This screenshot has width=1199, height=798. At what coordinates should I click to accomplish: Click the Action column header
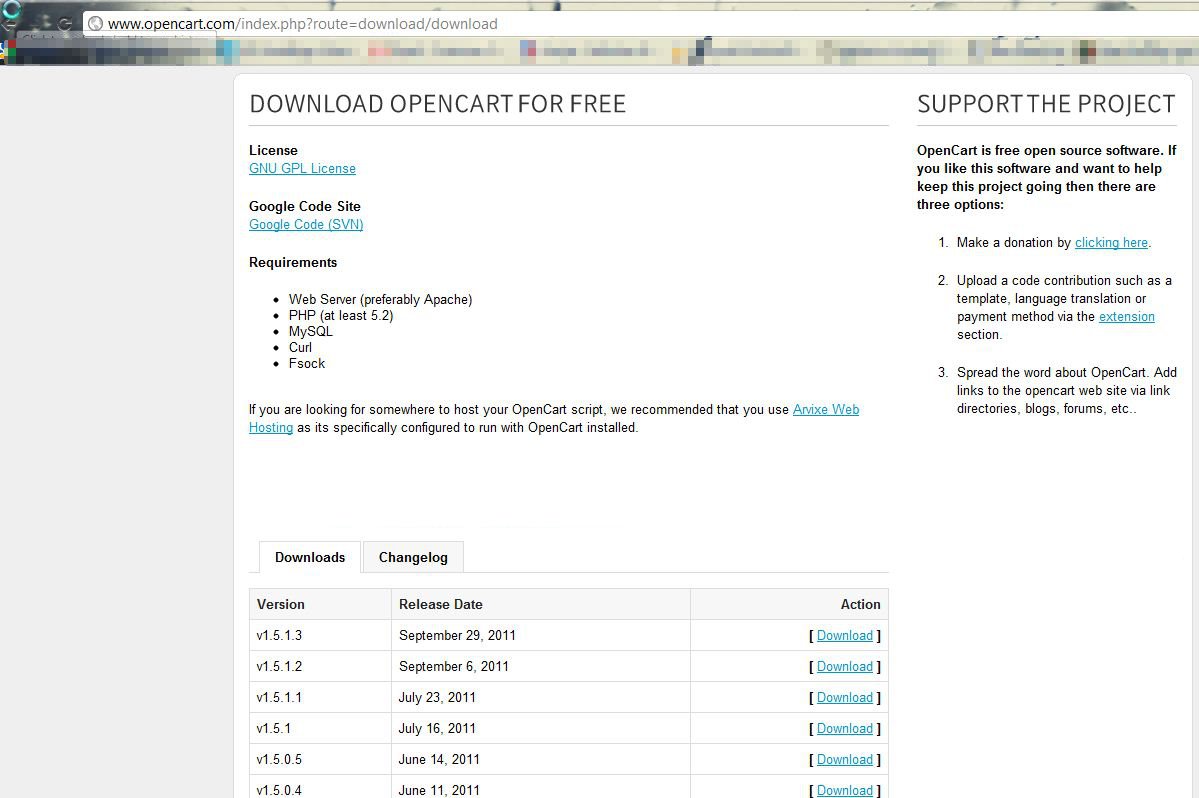tap(860, 605)
